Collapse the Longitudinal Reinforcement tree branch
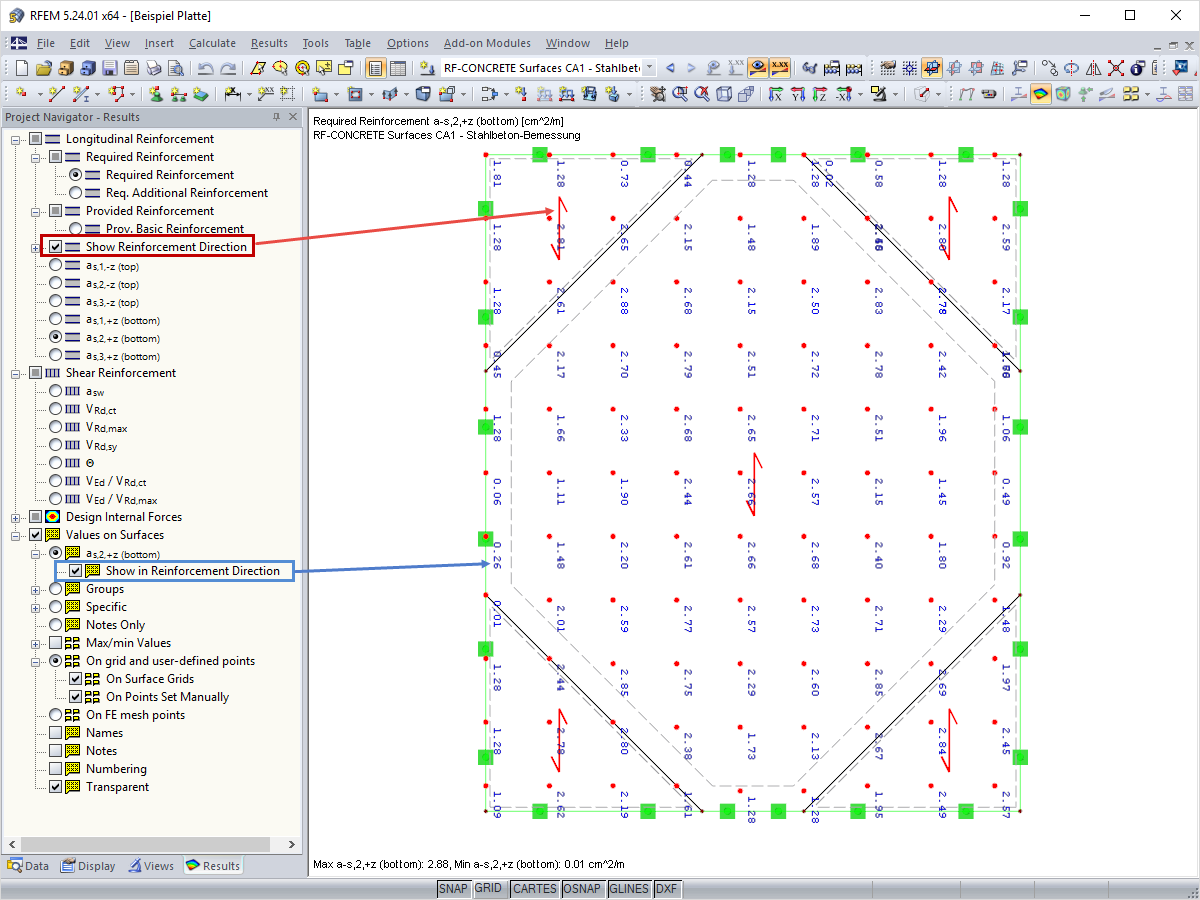Viewport: 1200px width, 900px height. [x=14, y=138]
